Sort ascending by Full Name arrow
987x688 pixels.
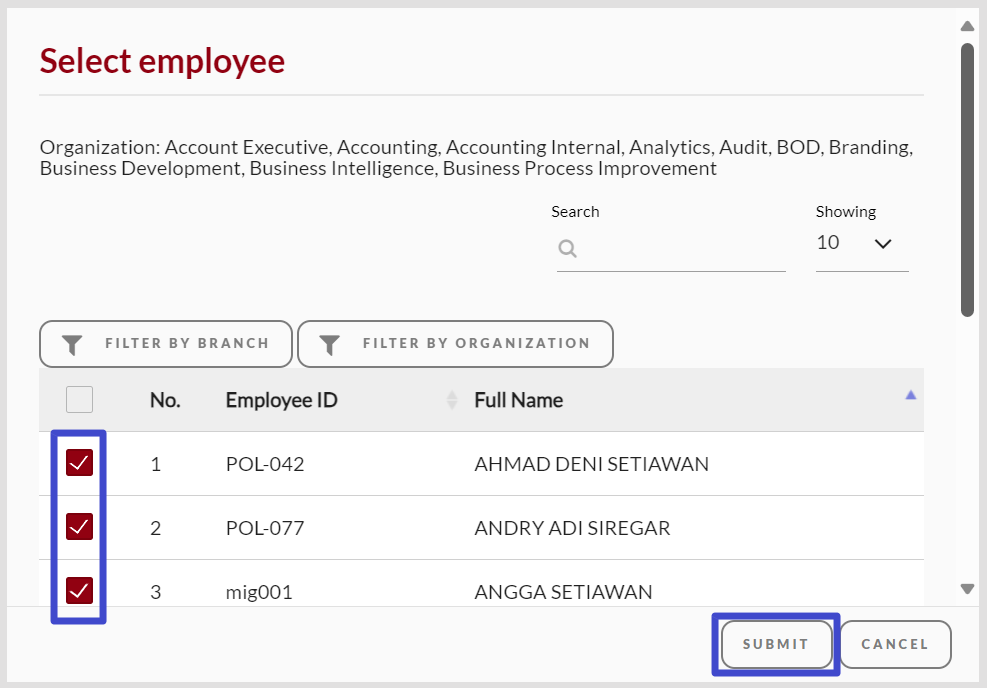click(910, 395)
